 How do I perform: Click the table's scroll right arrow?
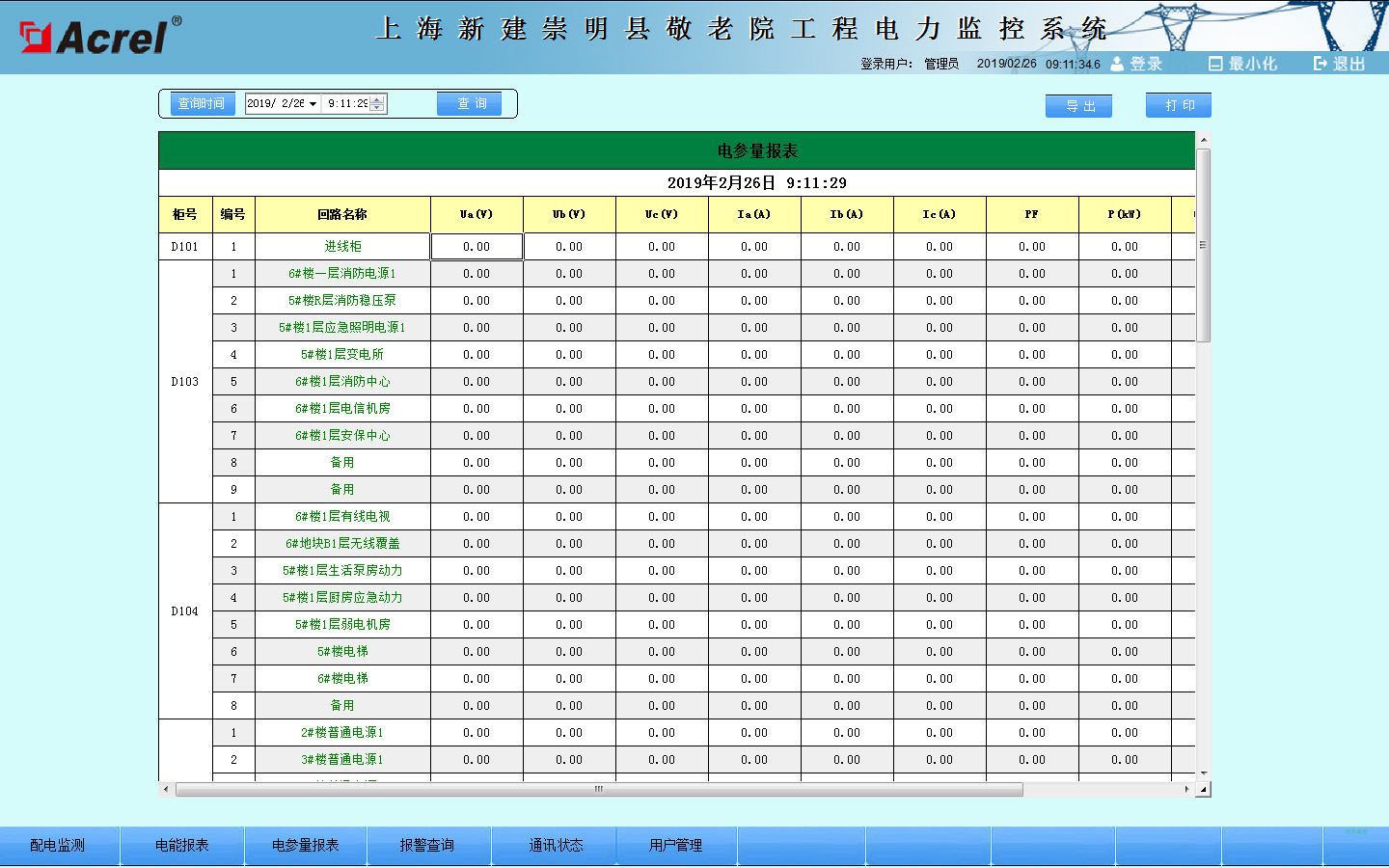1186,789
